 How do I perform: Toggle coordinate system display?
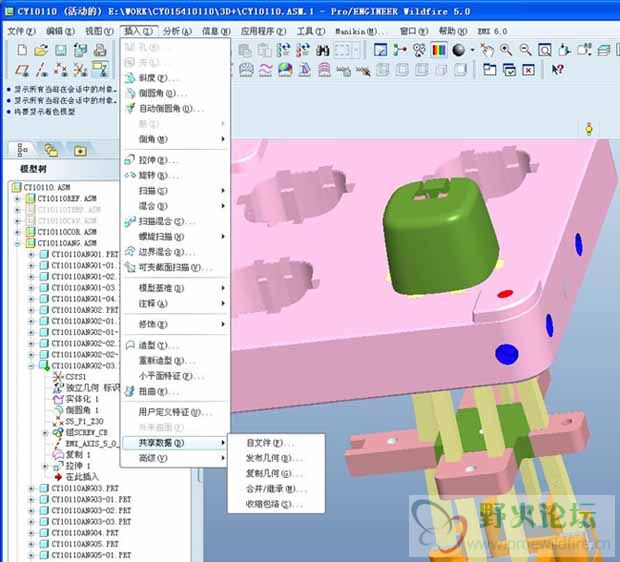coord(80,70)
